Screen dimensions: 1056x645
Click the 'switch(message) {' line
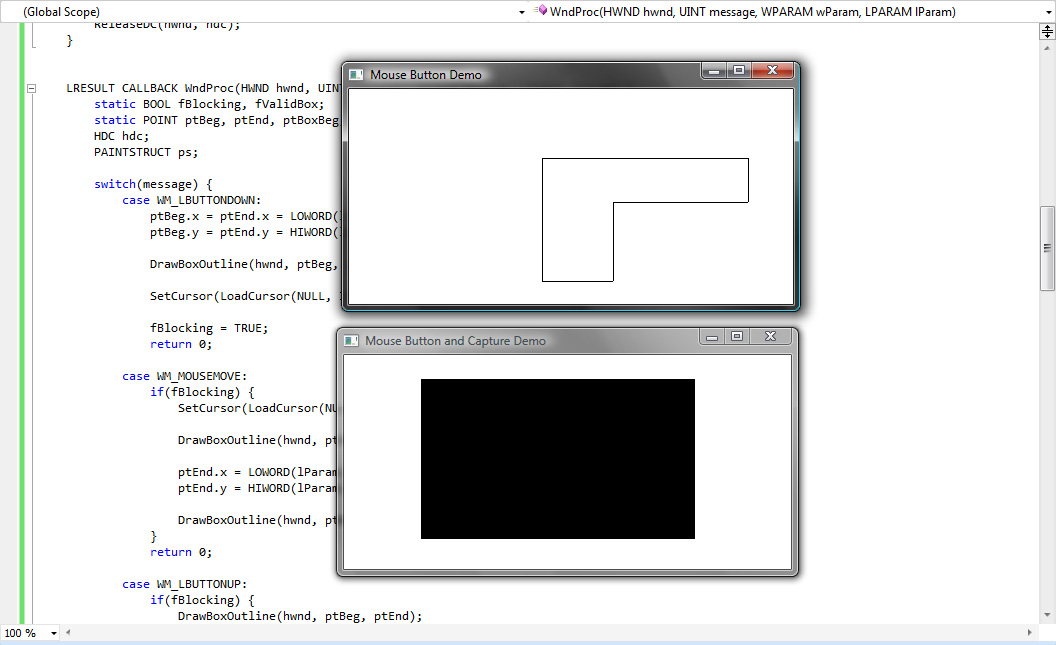[154, 184]
